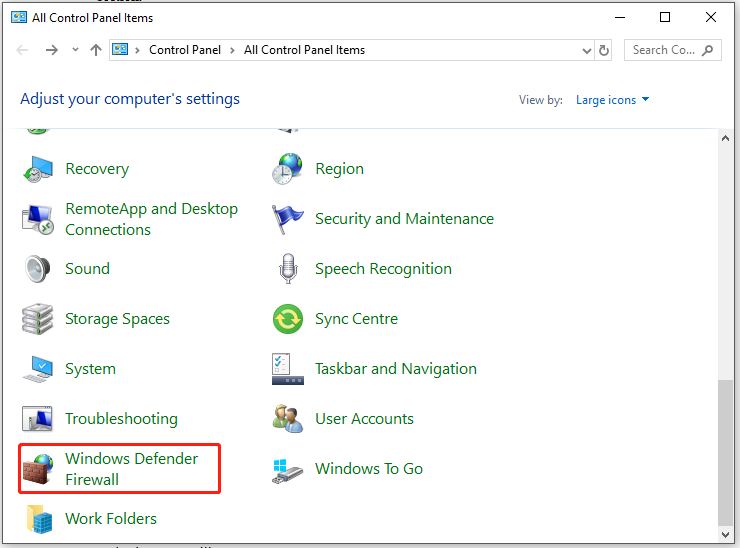Click the green Sync Centre icon
The height and width of the screenshot is (548, 740).
pos(288,319)
